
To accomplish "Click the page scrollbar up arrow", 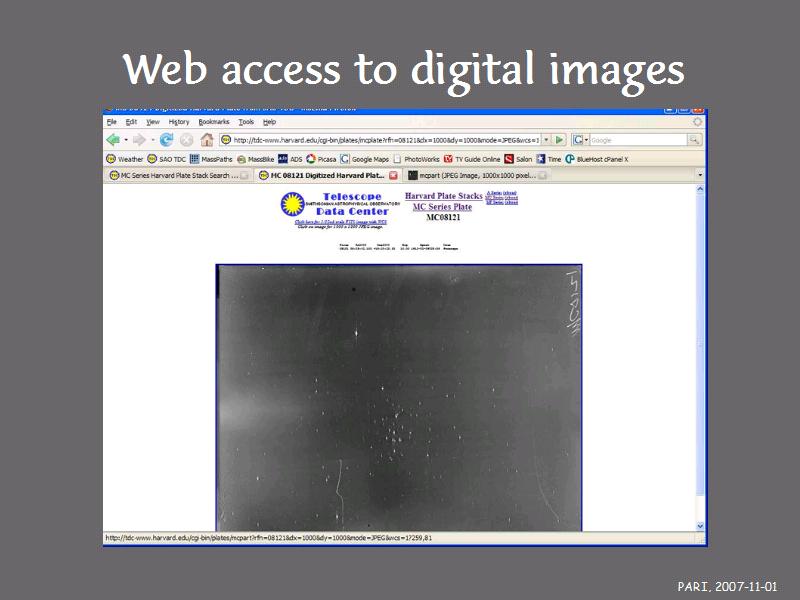I will [x=700, y=189].
